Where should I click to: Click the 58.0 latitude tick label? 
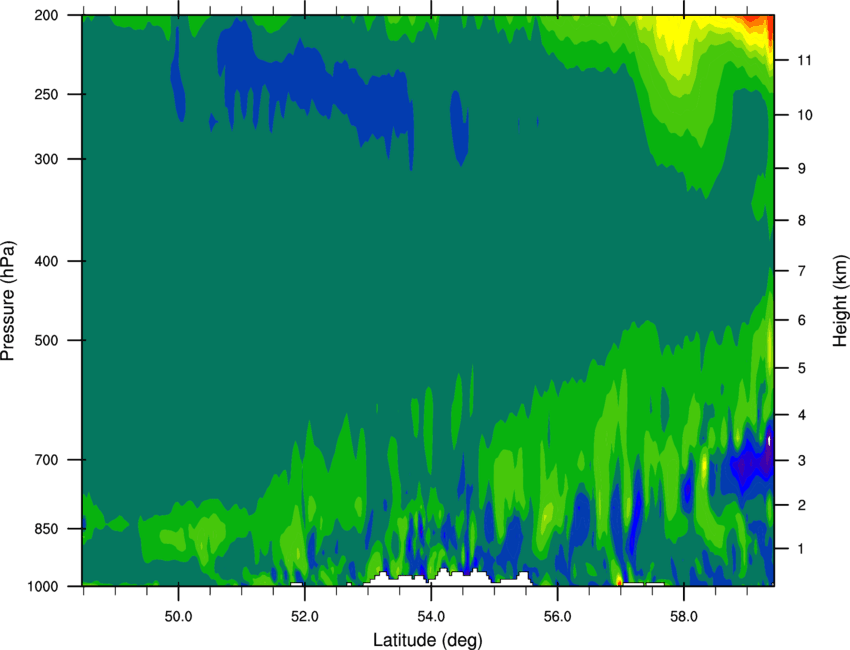pos(684,617)
